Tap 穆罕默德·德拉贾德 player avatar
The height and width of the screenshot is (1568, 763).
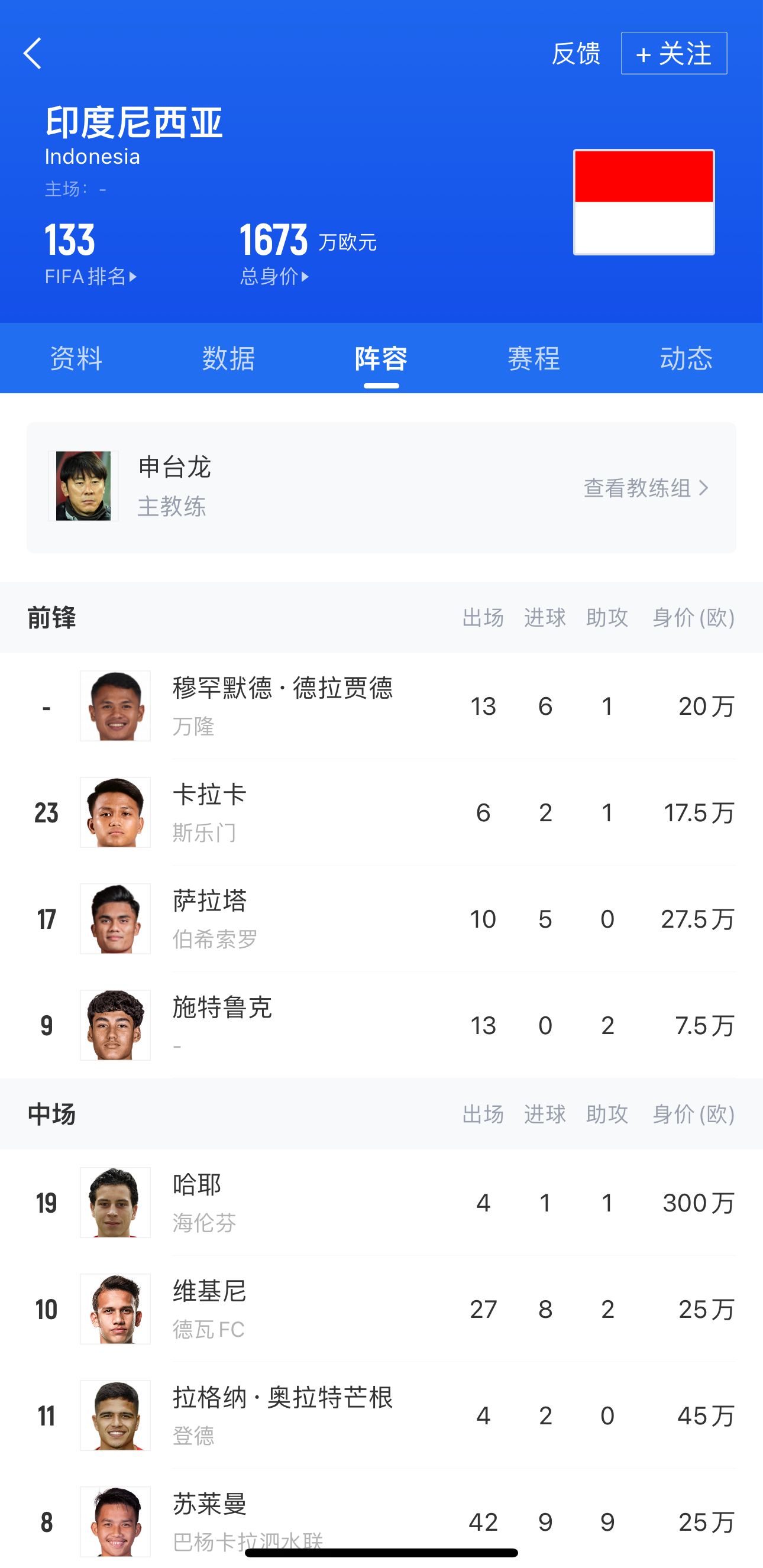[x=115, y=706]
